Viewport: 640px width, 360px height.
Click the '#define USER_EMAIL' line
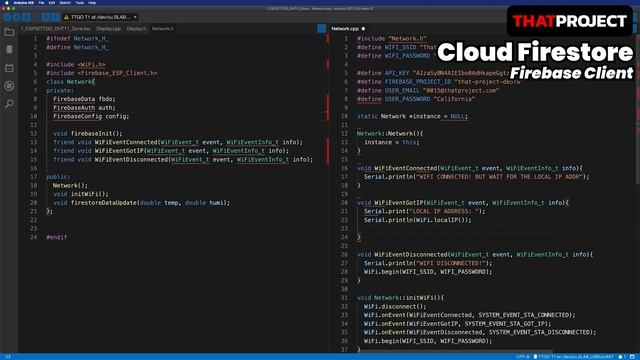click(428, 91)
